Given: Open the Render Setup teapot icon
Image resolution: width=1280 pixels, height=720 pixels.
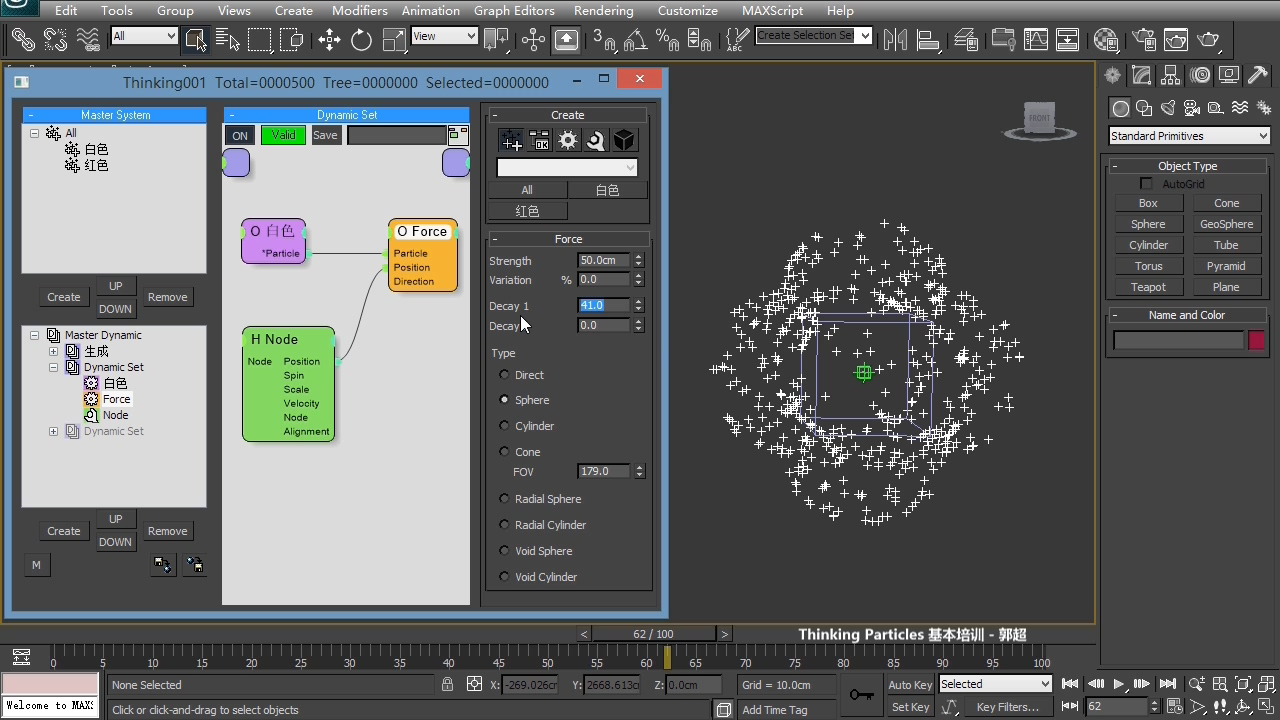Looking at the screenshot, I should coord(1143,39).
